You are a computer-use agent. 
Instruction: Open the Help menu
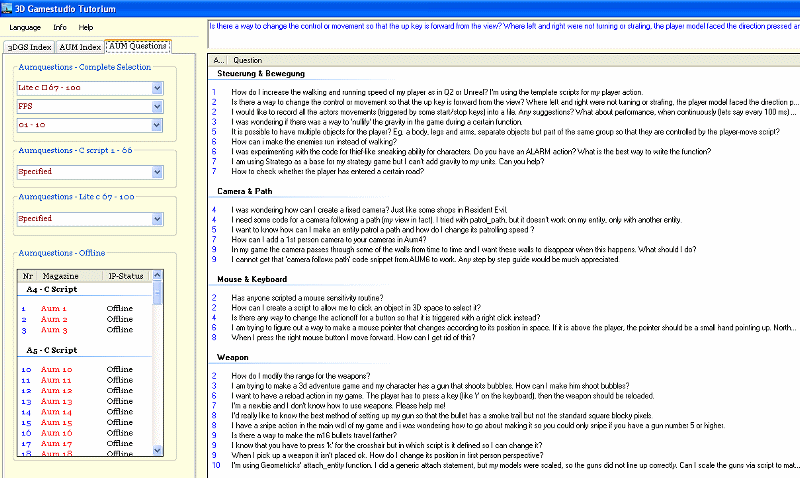86,28
